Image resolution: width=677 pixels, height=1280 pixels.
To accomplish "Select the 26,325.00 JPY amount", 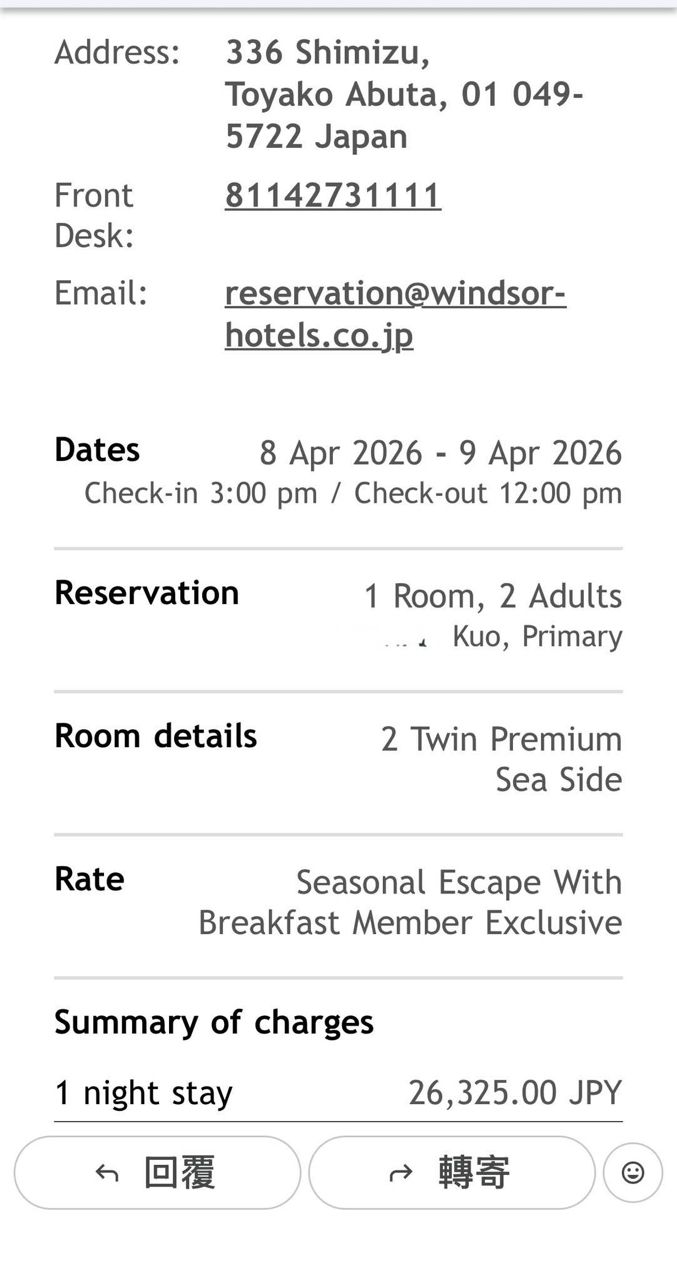I will (514, 1093).
